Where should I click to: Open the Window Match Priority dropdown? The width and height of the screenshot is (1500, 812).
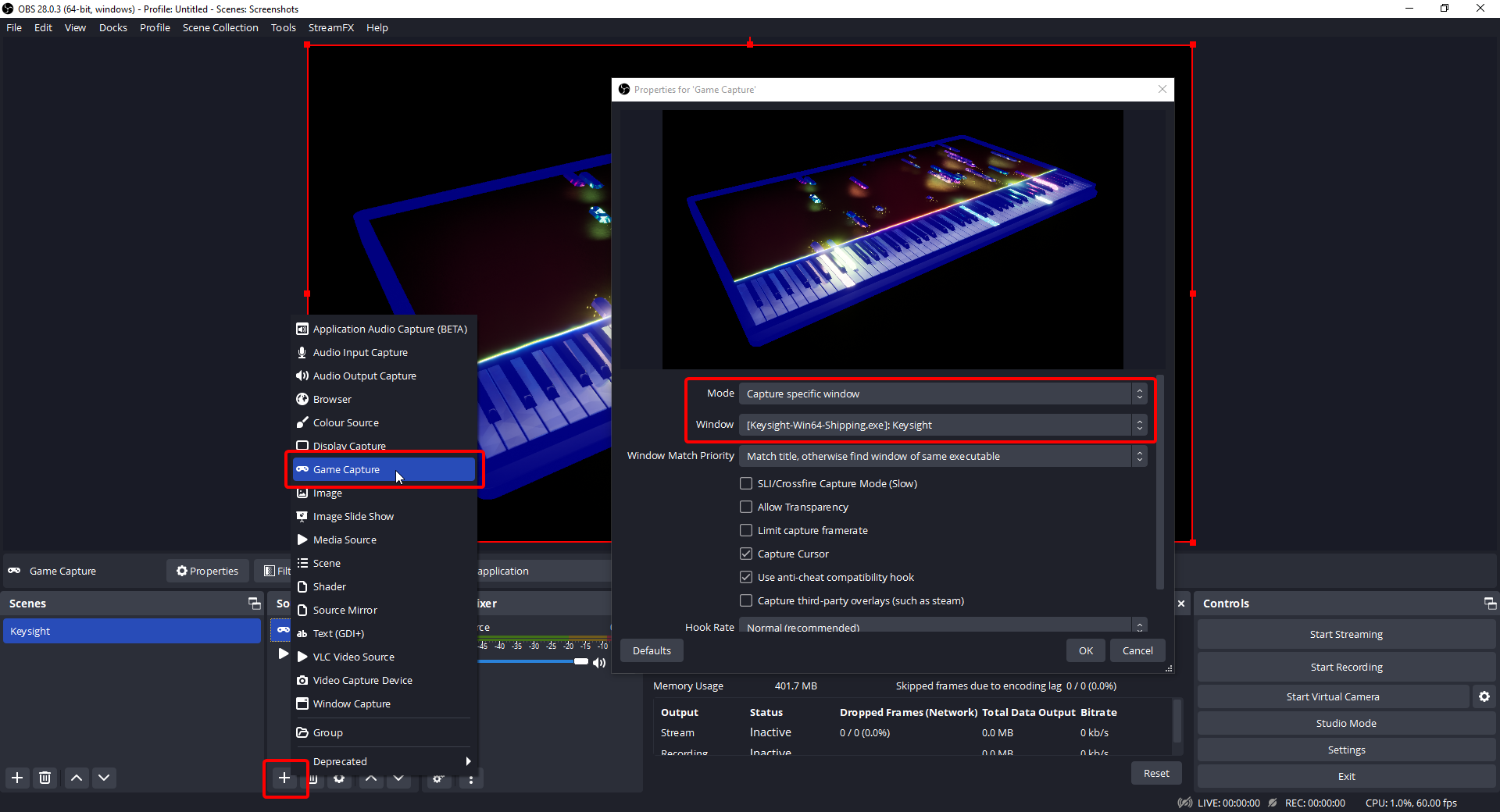[x=943, y=456]
